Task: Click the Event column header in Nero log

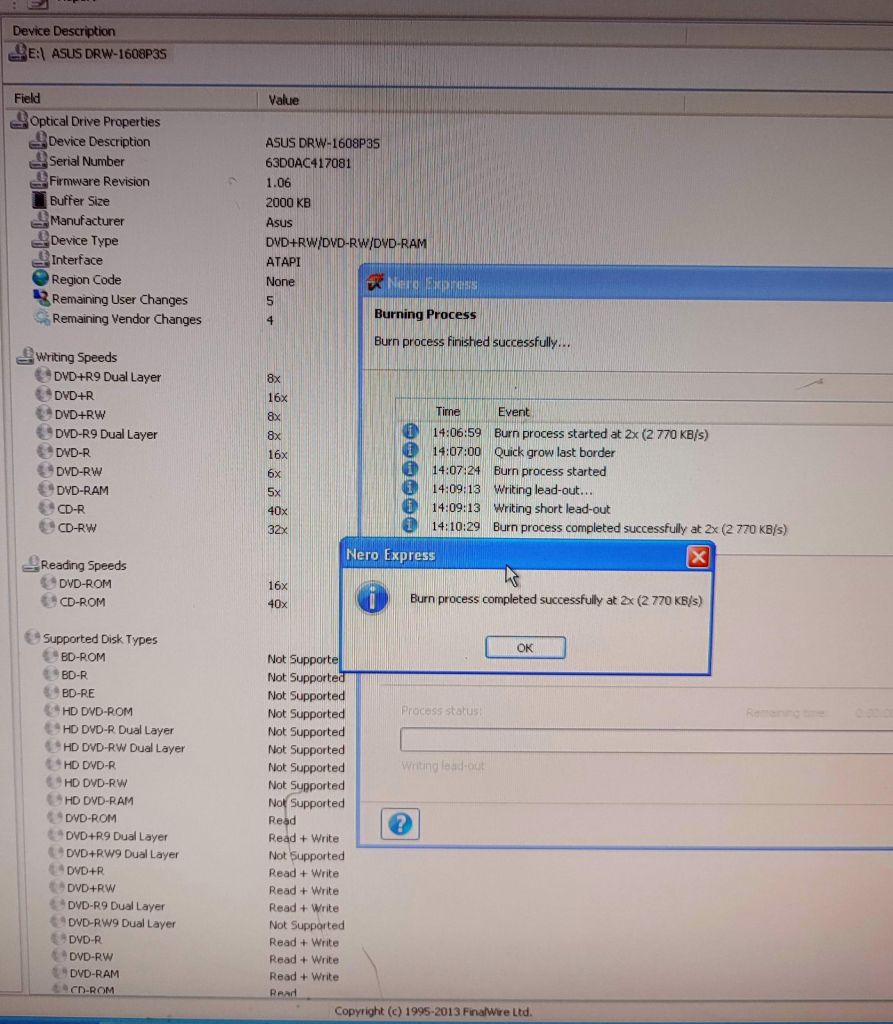Action: (513, 412)
